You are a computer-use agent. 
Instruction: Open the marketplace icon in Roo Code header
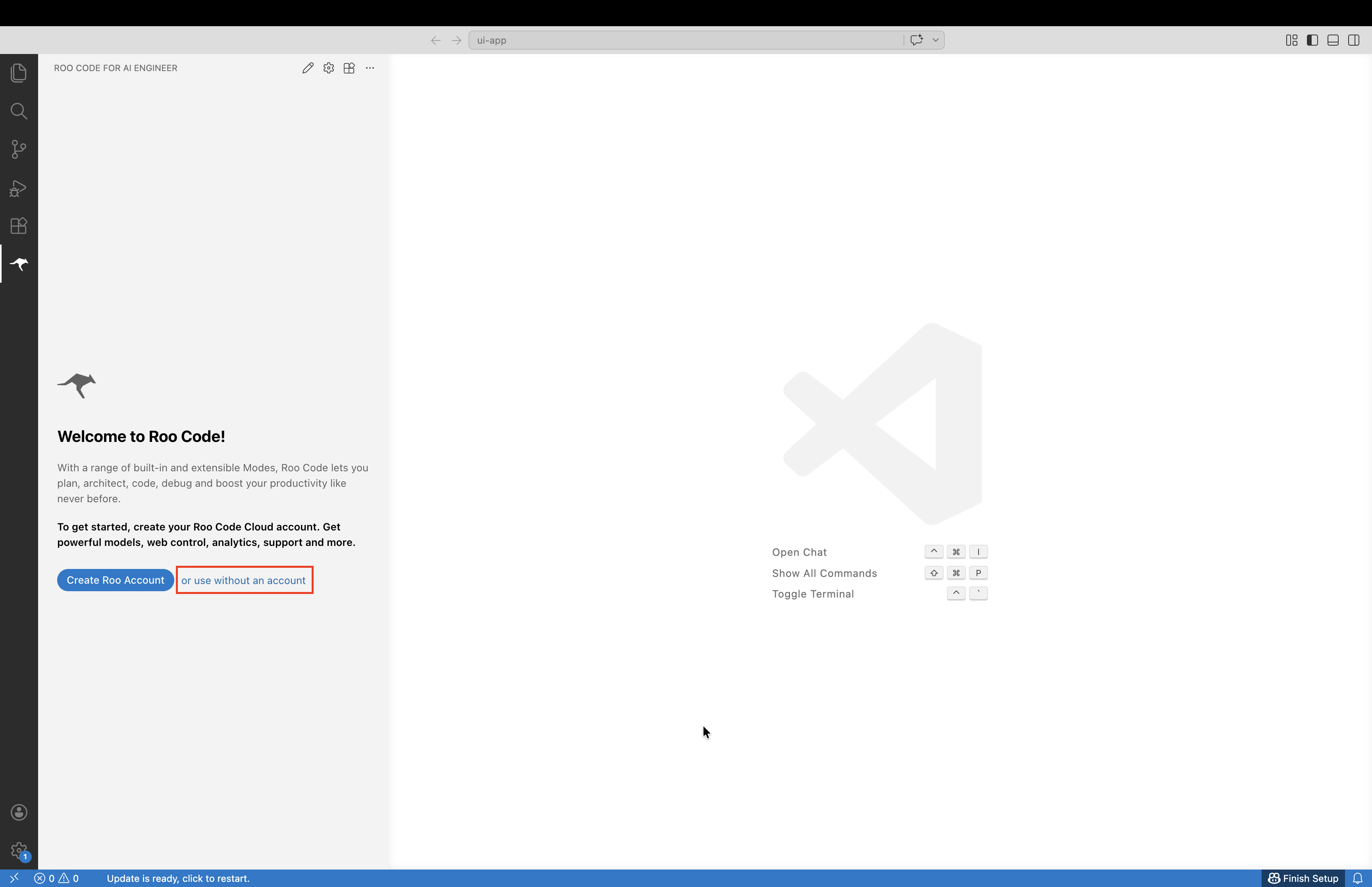coord(349,68)
